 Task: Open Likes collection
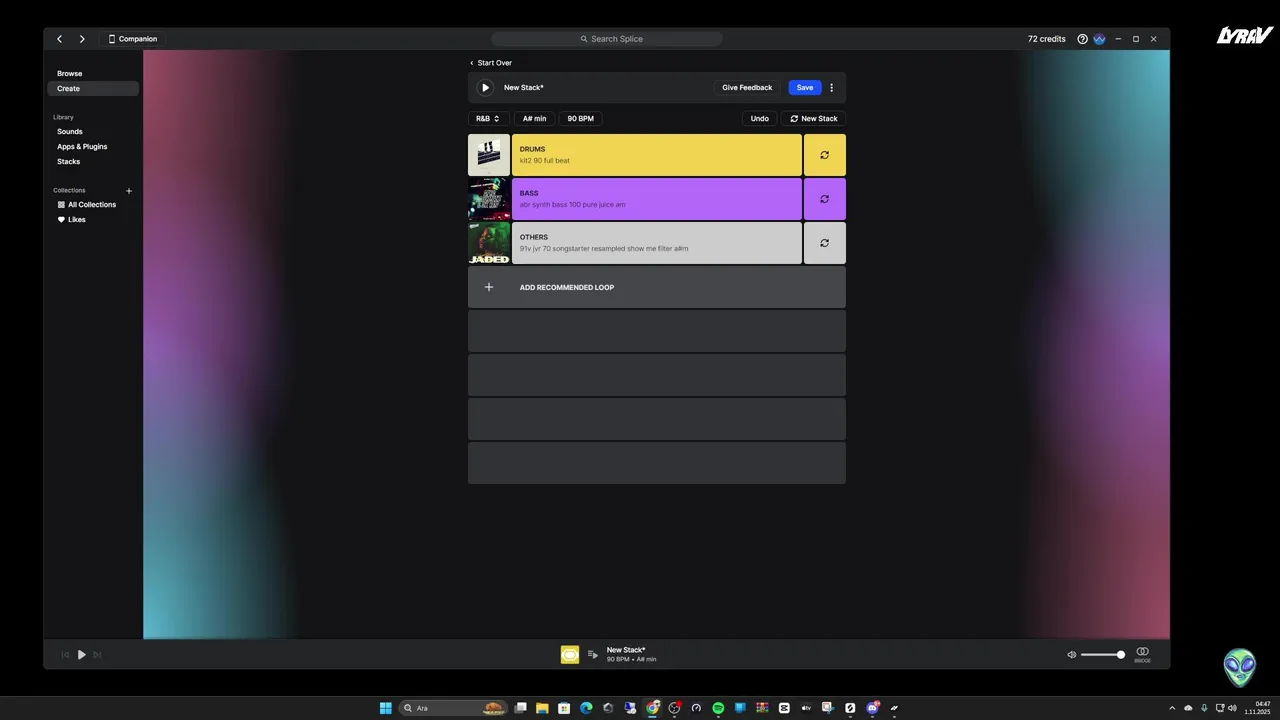pyautogui.click(x=72, y=220)
